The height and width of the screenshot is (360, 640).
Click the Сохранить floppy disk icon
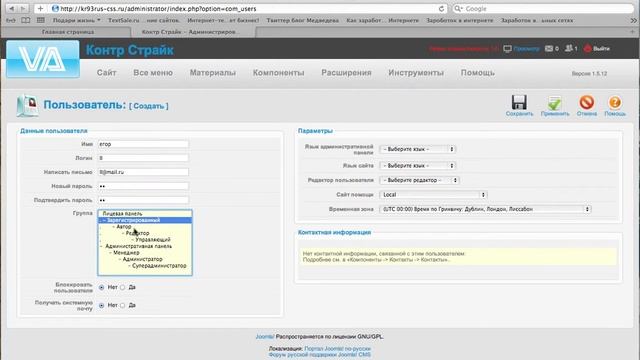coord(519,102)
